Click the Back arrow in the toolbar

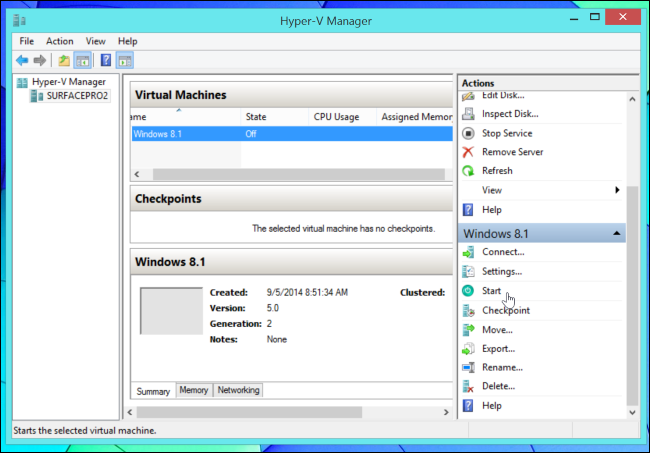tap(22, 60)
